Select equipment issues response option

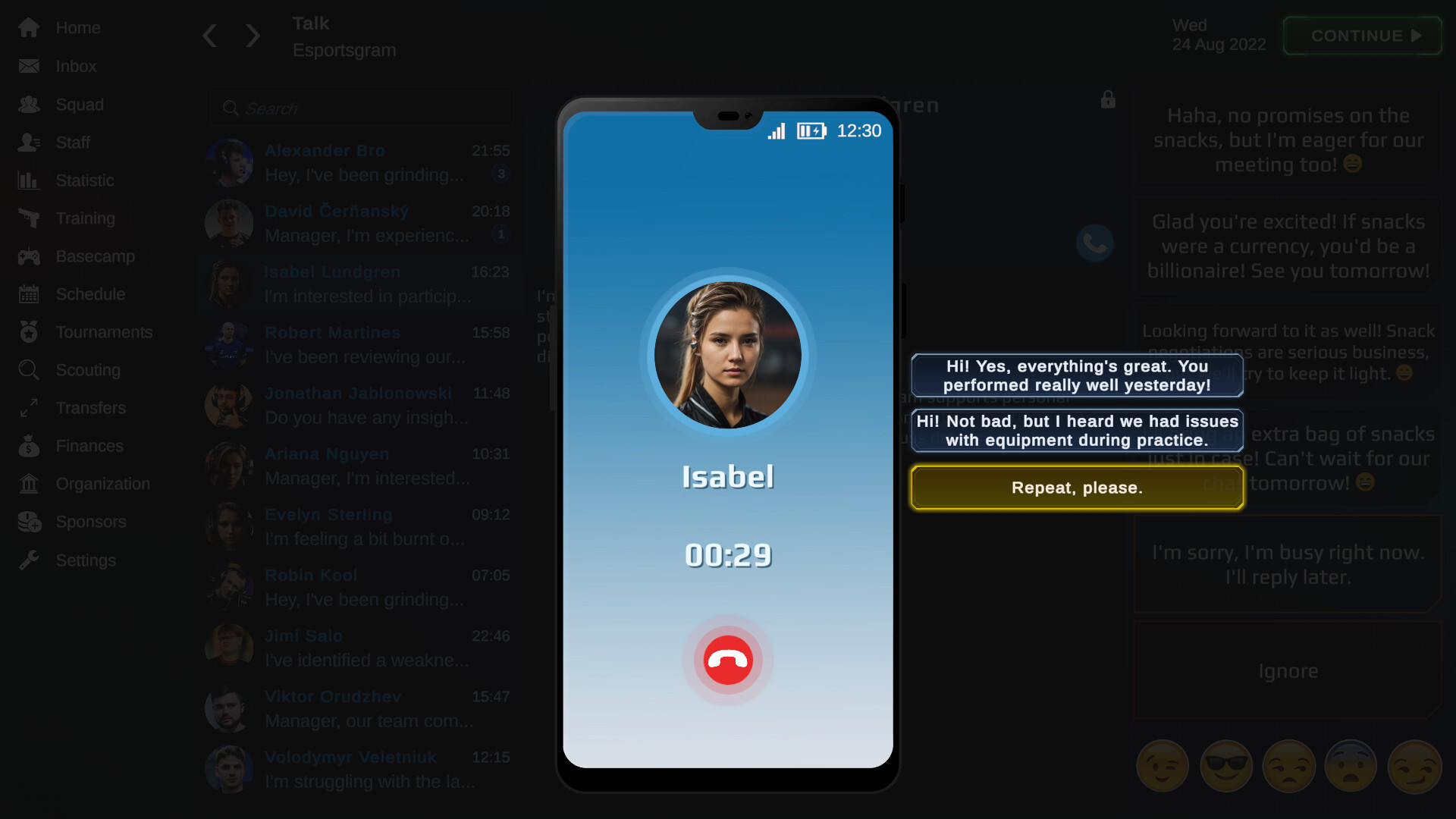(x=1078, y=430)
